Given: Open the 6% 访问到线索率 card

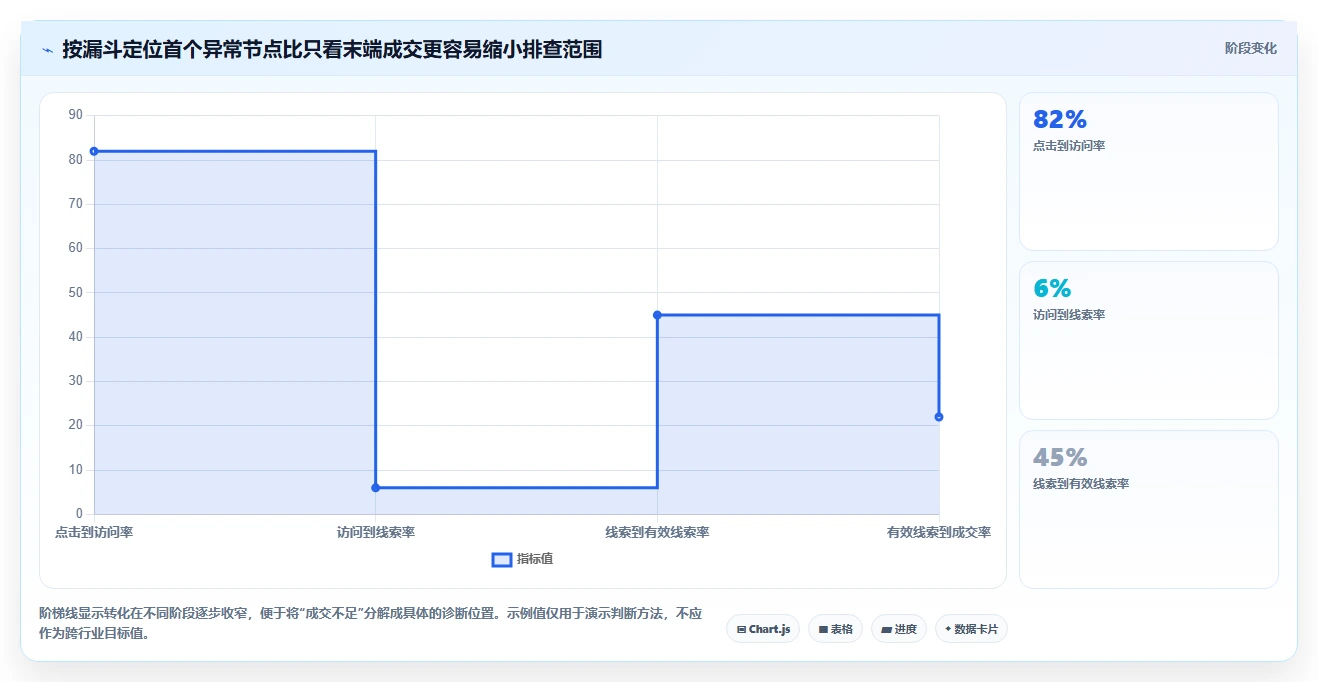Looking at the screenshot, I should pos(1148,340).
